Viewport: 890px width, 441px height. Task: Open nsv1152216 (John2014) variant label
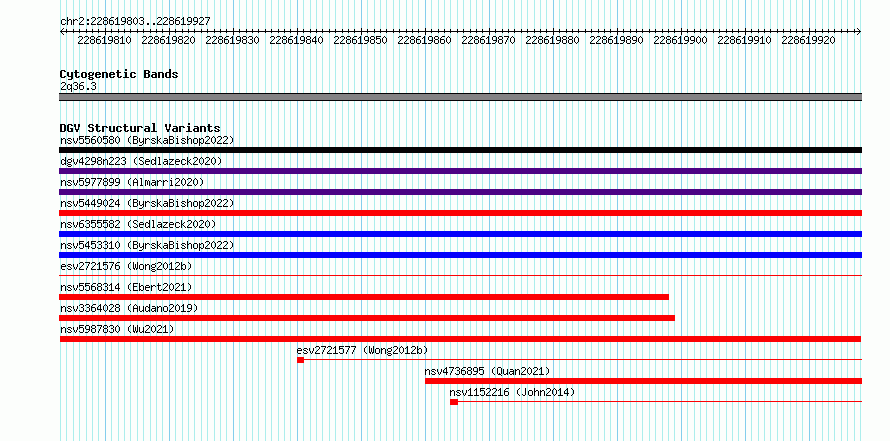(x=512, y=392)
